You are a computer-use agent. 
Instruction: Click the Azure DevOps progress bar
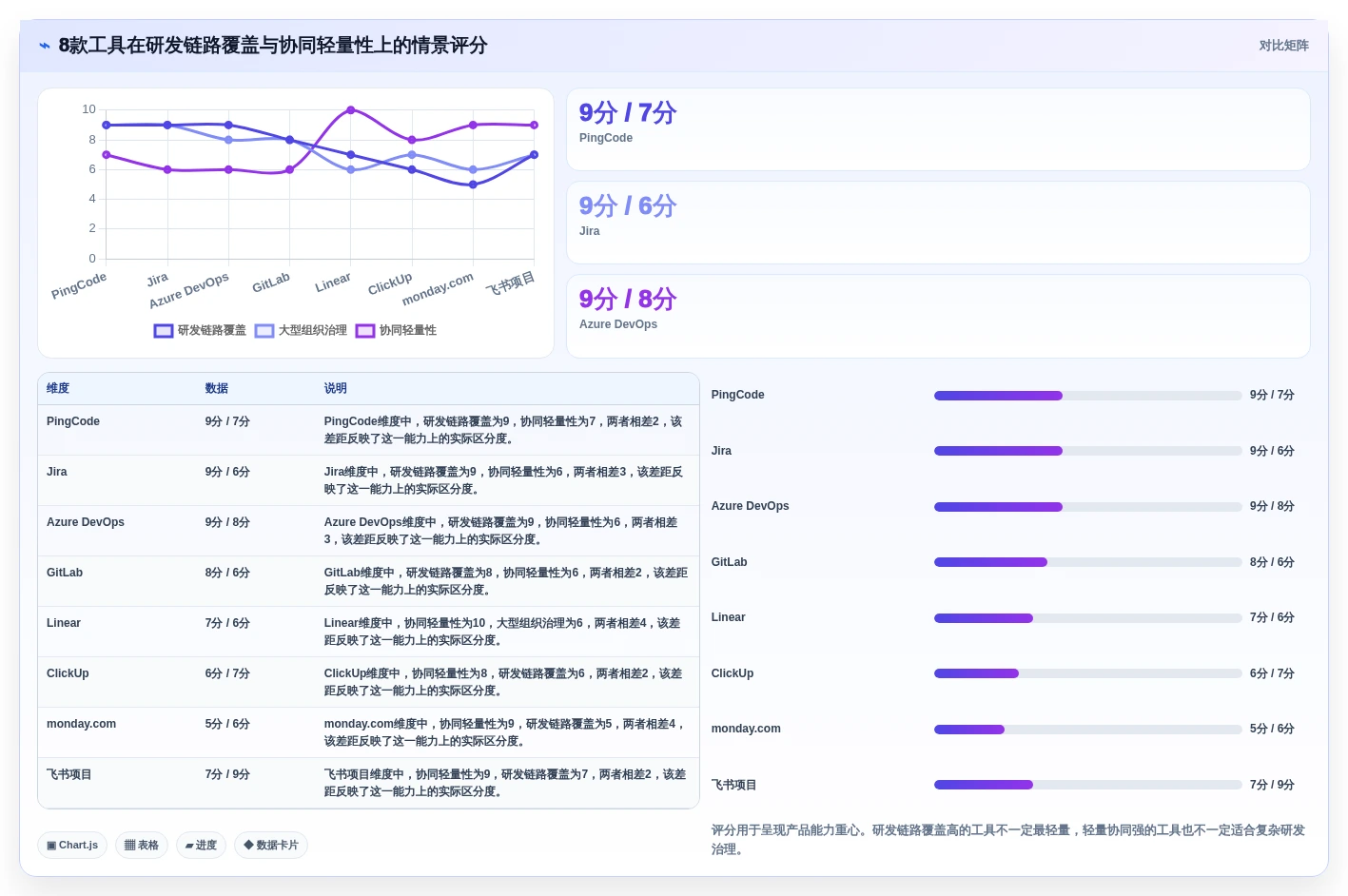1088,507
